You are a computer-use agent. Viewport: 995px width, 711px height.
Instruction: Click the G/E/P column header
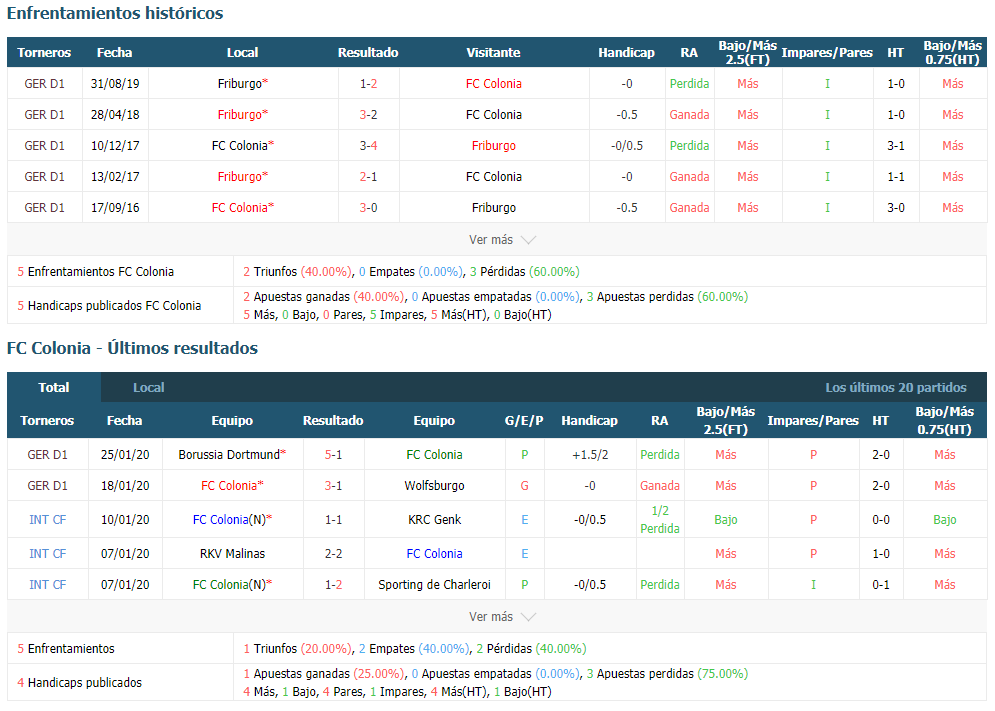(x=524, y=420)
